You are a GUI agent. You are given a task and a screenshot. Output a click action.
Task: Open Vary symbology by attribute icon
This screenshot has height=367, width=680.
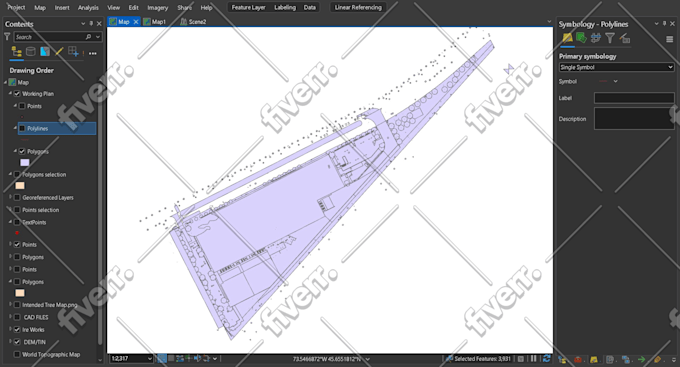coord(581,38)
